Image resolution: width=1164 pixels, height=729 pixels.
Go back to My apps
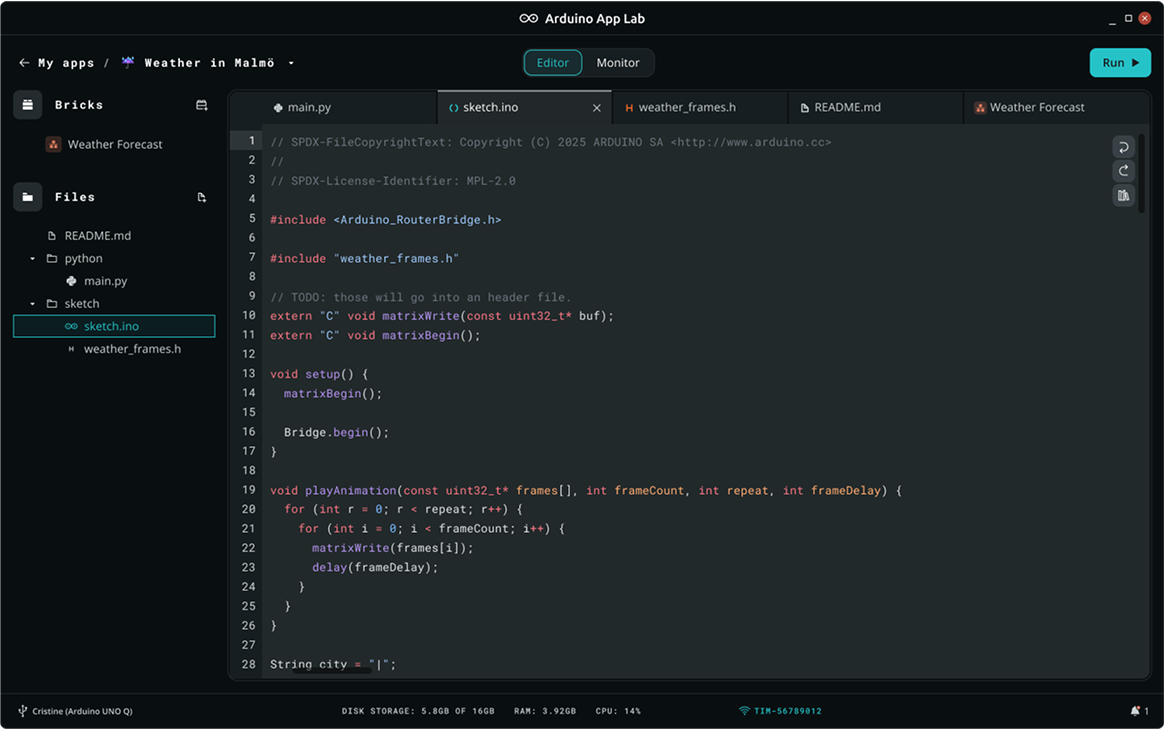click(58, 63)
